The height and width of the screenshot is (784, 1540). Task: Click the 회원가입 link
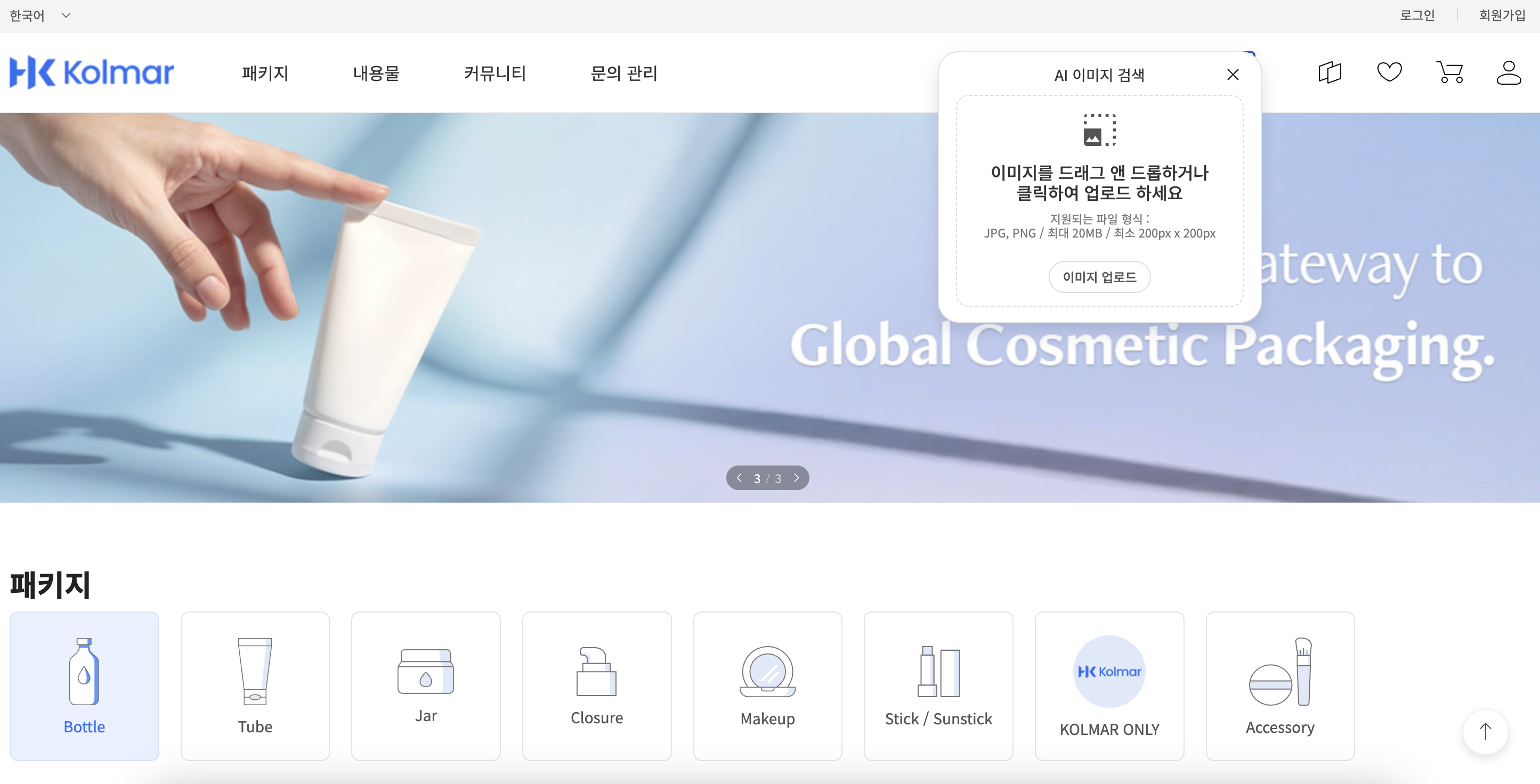pyautogui.click(x=1502, y=15)
